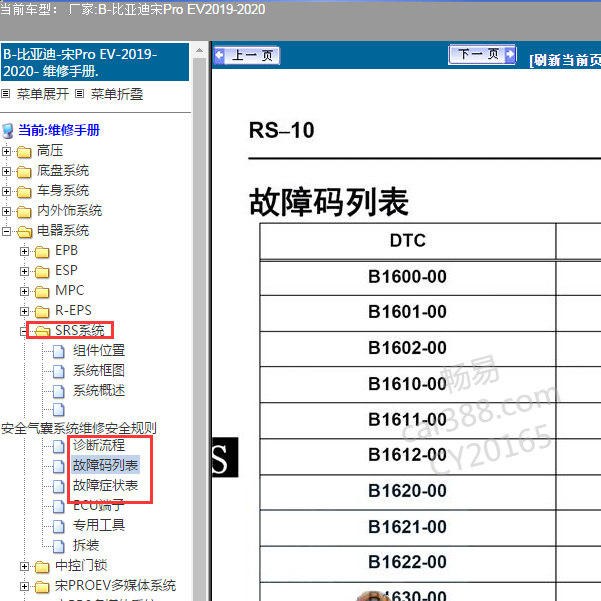Expand the 底盘系统 tree node
Screen dimensions: 601x601
tap(6, 171)
